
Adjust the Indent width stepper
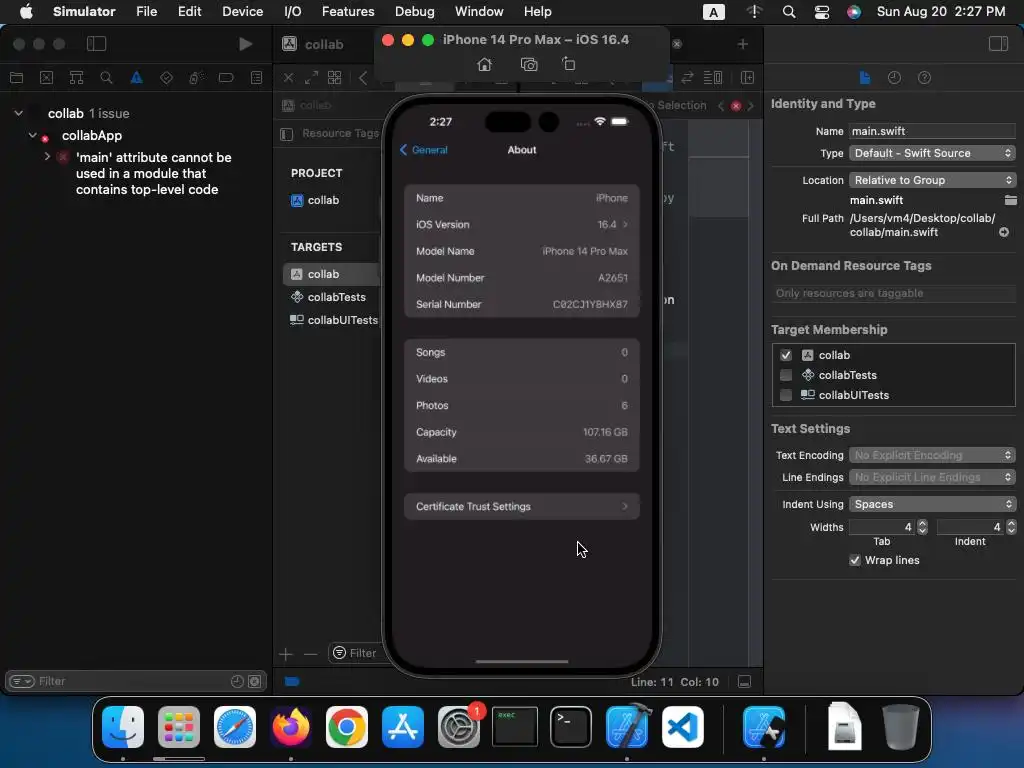(x=1011, y=527)
